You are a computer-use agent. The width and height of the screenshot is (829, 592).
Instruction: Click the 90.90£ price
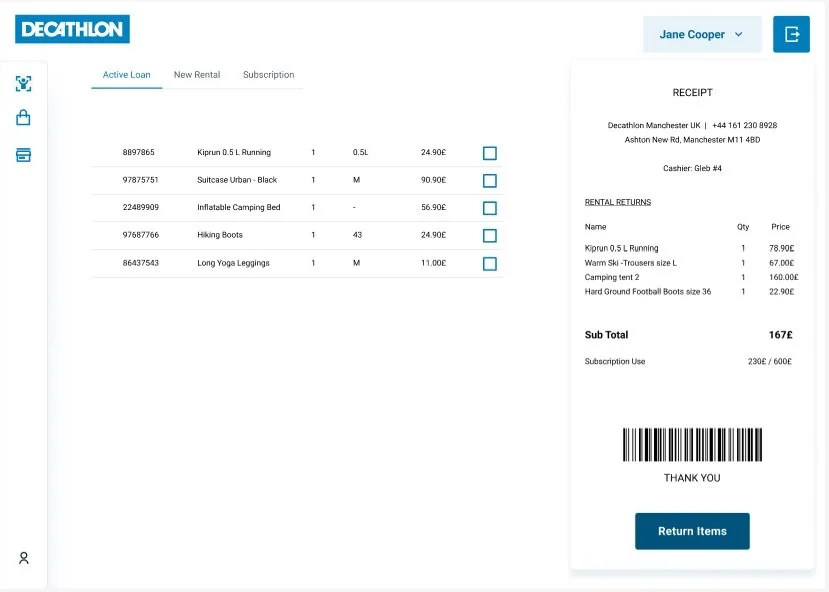click(434, 180)
